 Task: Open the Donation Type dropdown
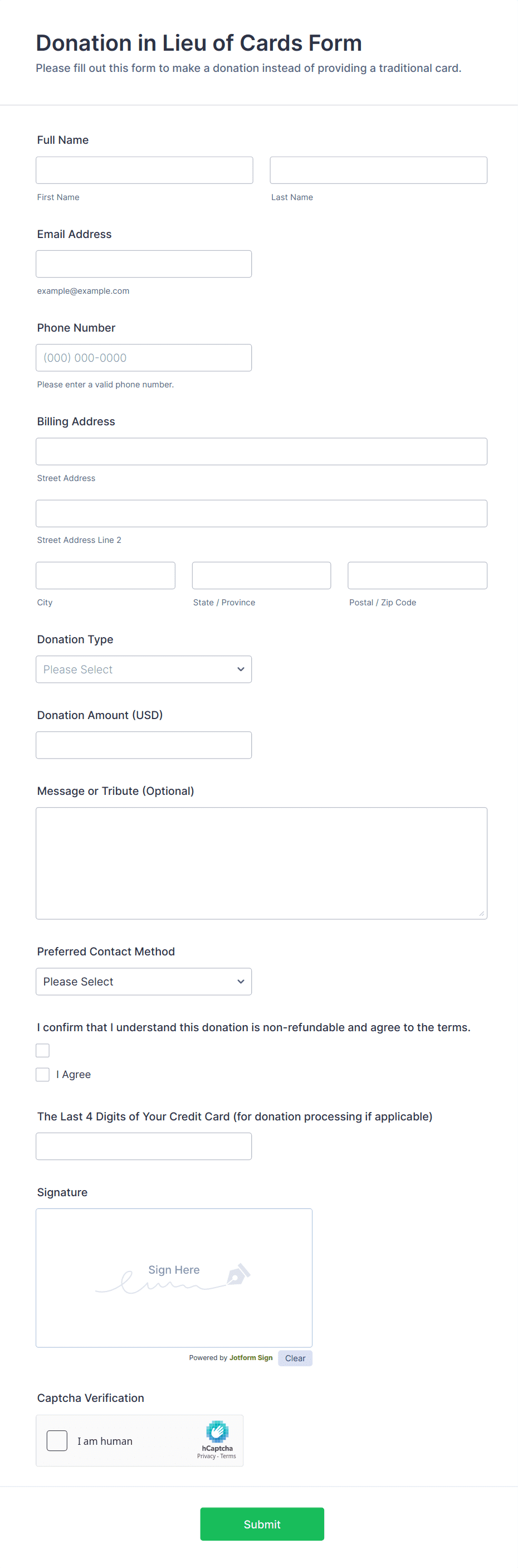(x=144, y=669)
